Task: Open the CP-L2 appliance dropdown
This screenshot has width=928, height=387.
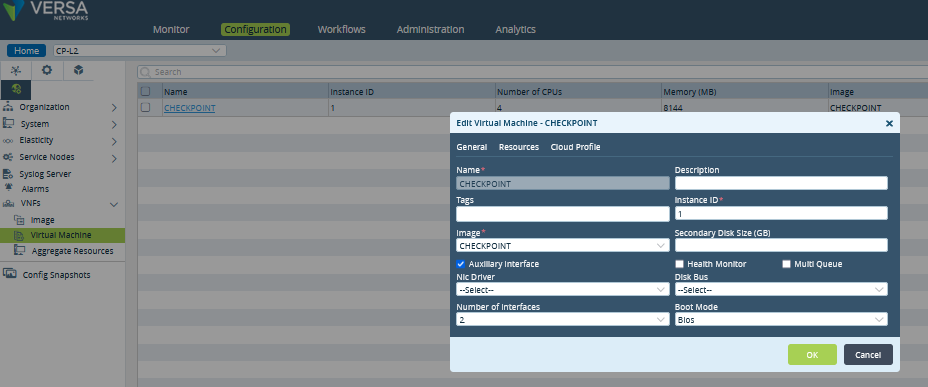Action: [140, 51]
